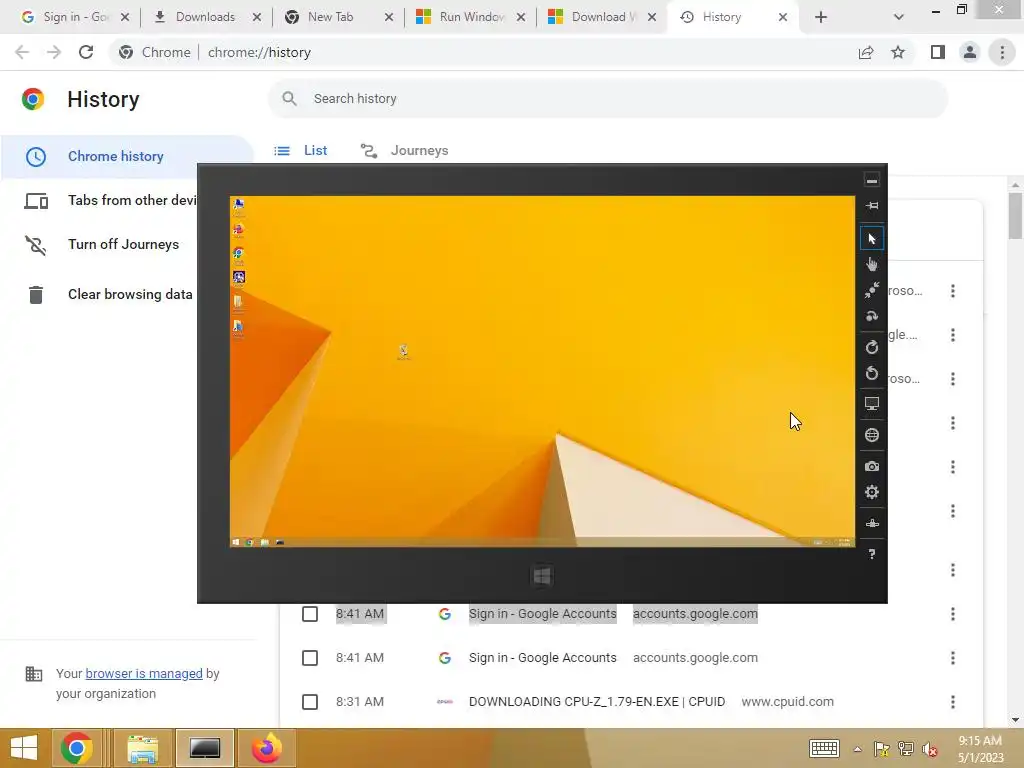Minimize the simulator via its toolbar

[x=872, y=180]
